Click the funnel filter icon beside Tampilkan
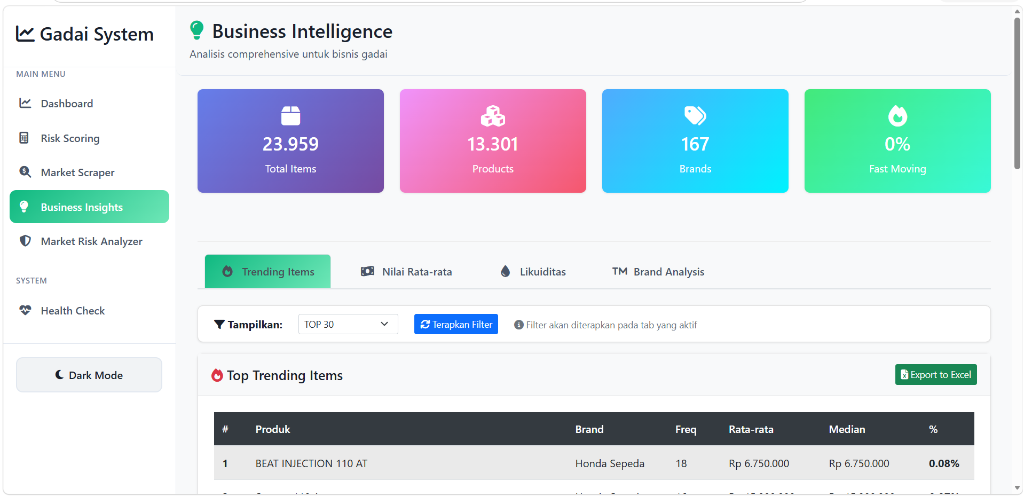Screen dimensions: 1024x496 [x=219, y=324]
